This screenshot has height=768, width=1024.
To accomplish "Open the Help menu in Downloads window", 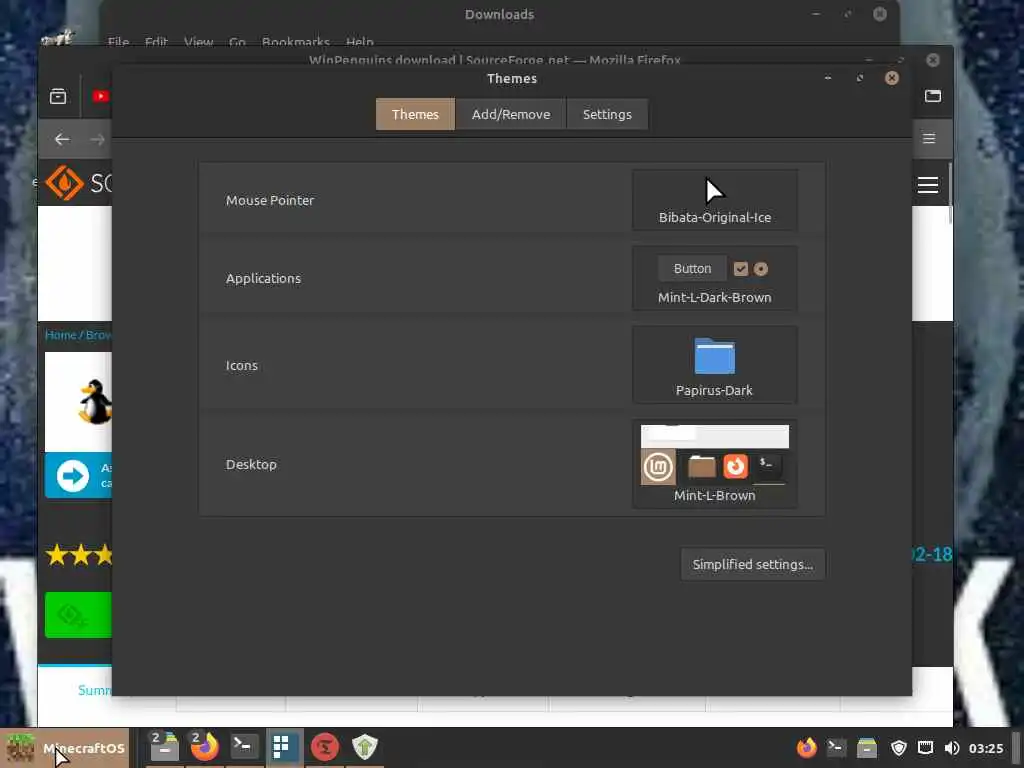I will tap(360, 42).
